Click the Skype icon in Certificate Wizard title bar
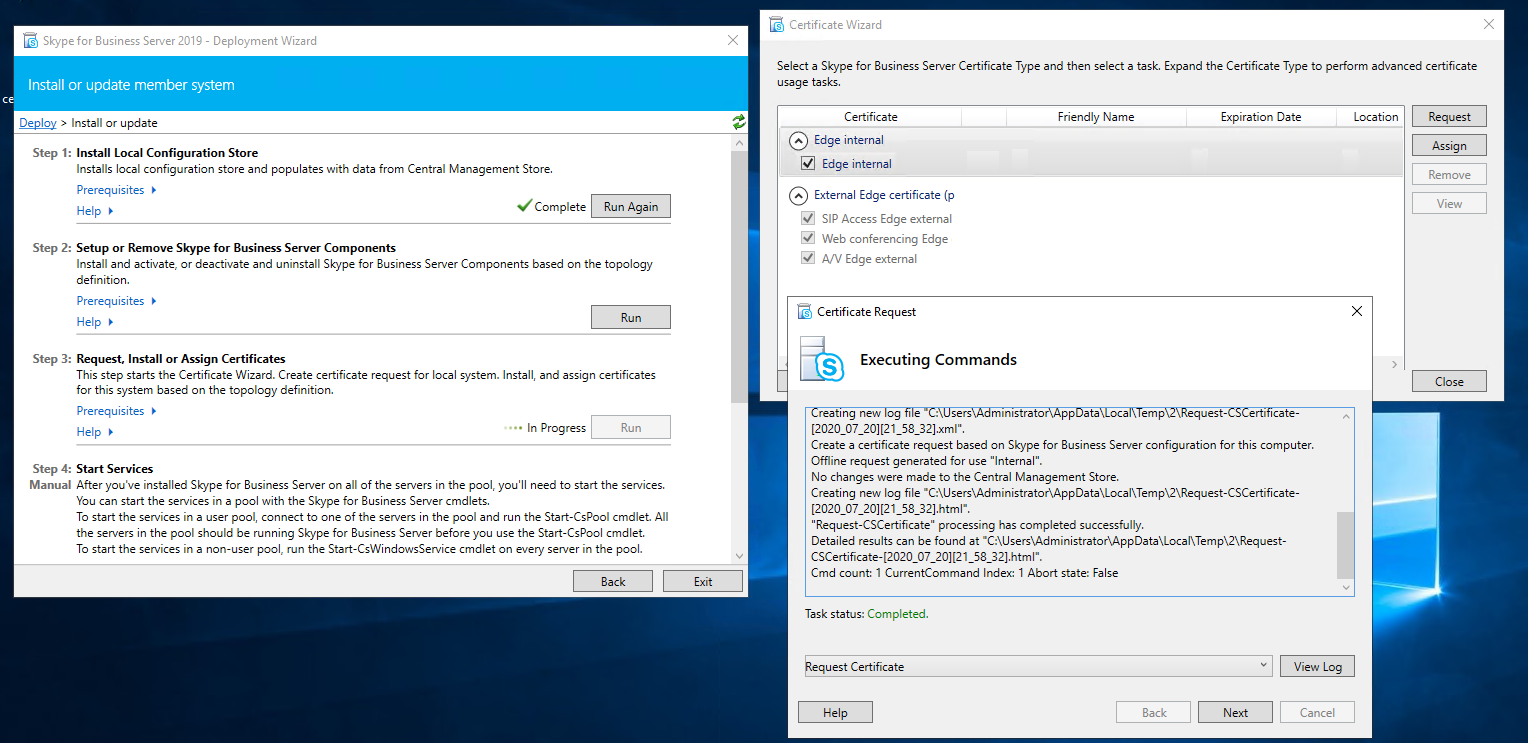This screenshot has height=743, width=1528. [776, 25]
